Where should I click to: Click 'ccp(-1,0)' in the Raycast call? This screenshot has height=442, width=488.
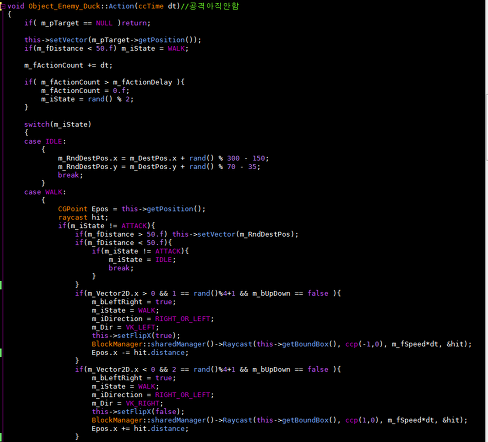click(x=364, y=344)
